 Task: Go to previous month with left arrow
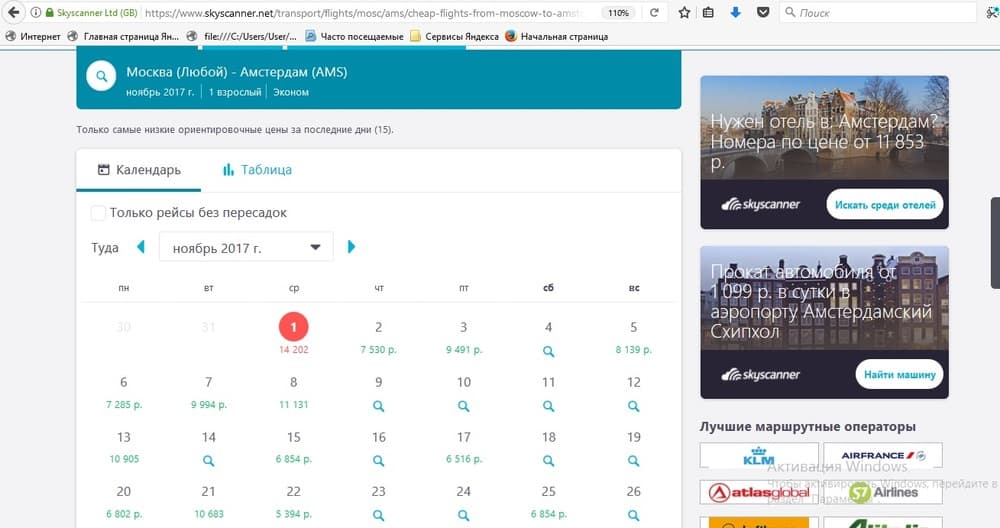tap(141, 247)
